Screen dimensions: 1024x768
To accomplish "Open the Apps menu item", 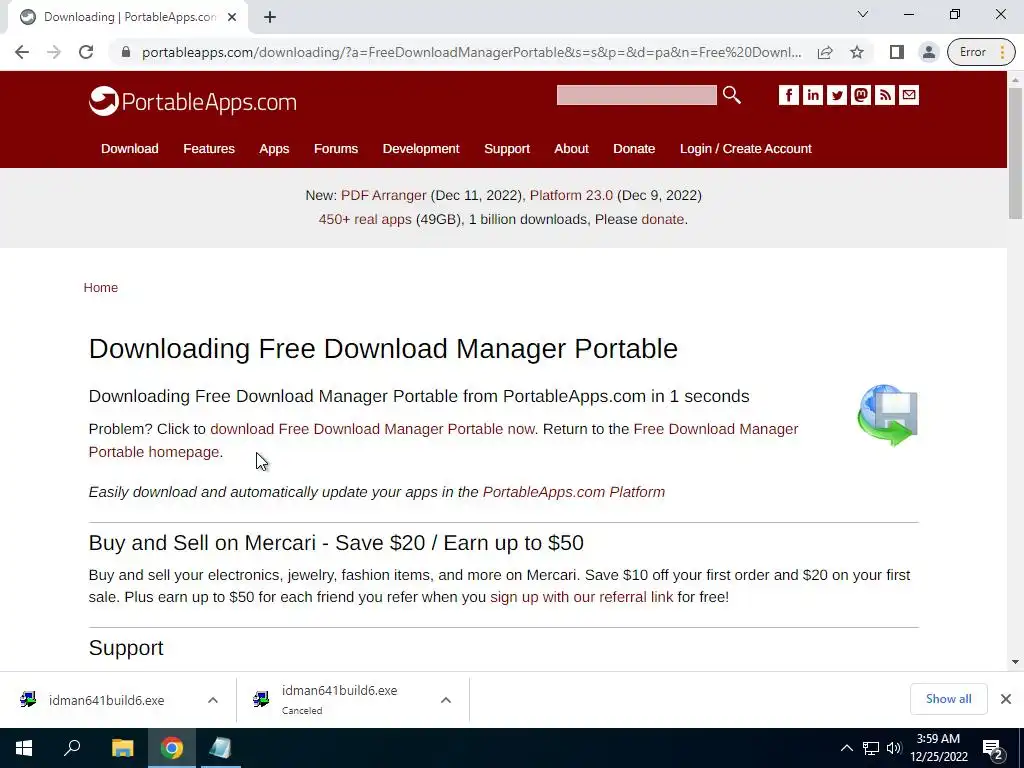I will click(x=274, y=149).
